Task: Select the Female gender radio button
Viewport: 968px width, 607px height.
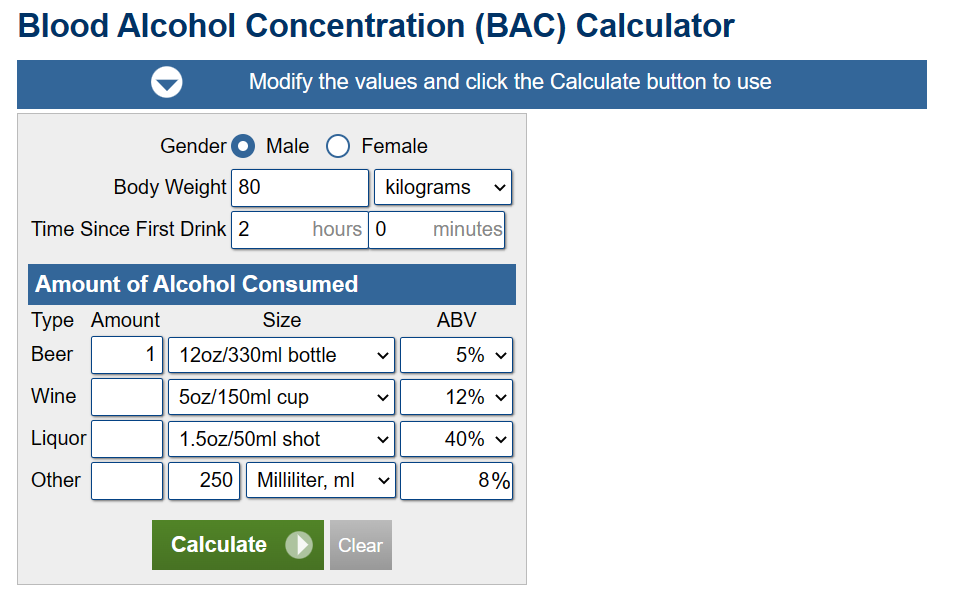Action: coord(338,147)
